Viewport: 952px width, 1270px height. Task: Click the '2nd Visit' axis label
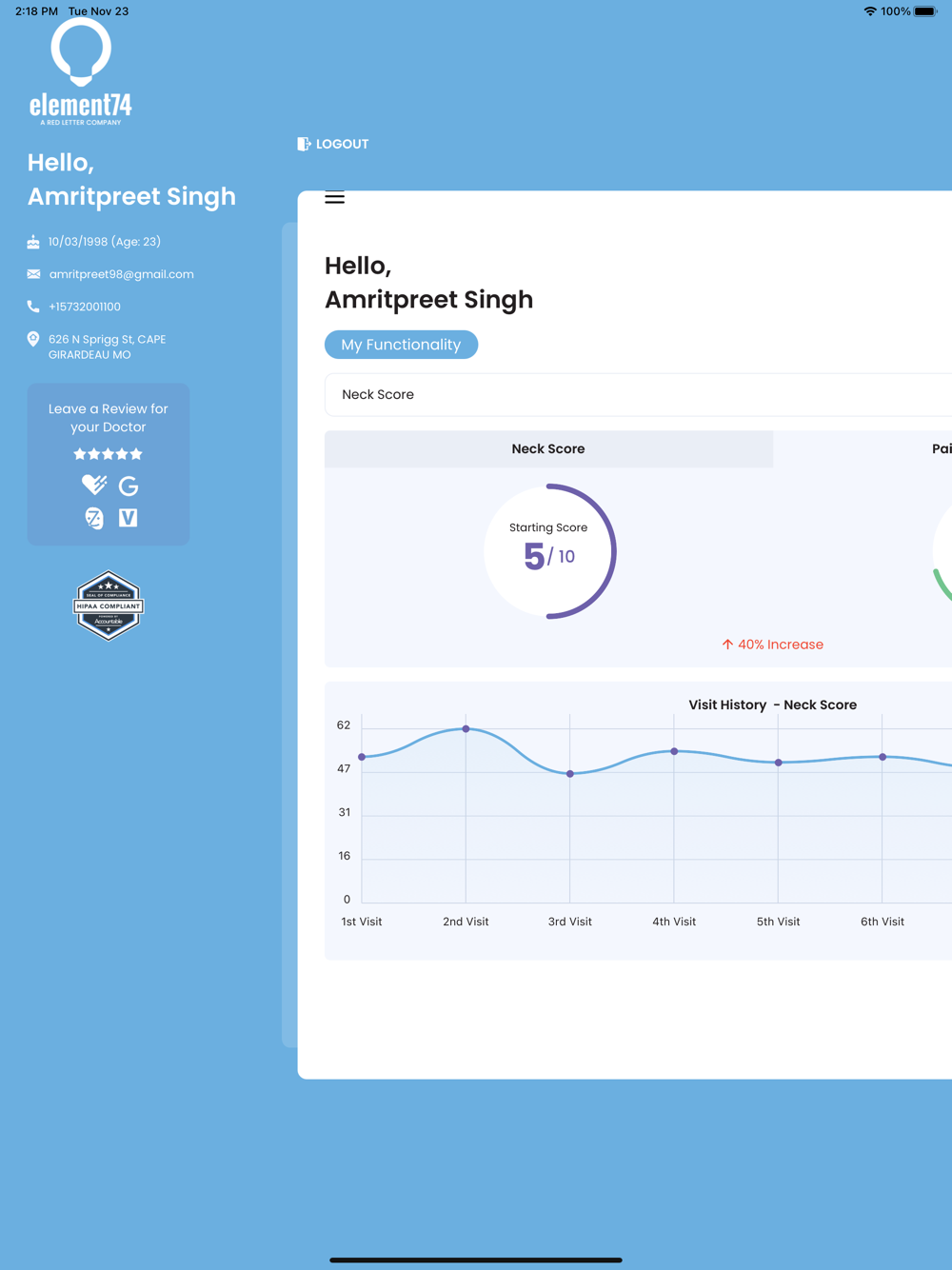466,922
